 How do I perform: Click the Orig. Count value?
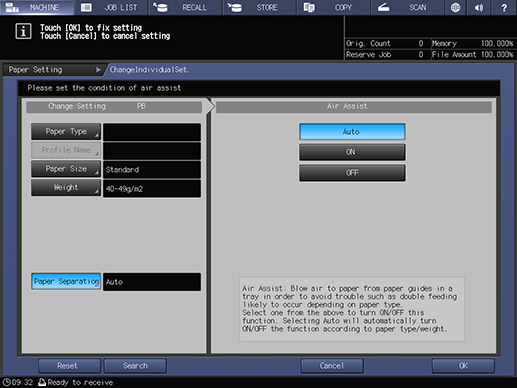(421, 43)
